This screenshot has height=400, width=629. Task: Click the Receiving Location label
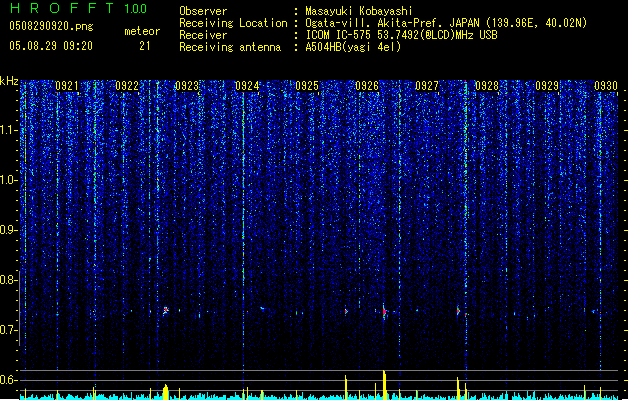click(233, 23)
